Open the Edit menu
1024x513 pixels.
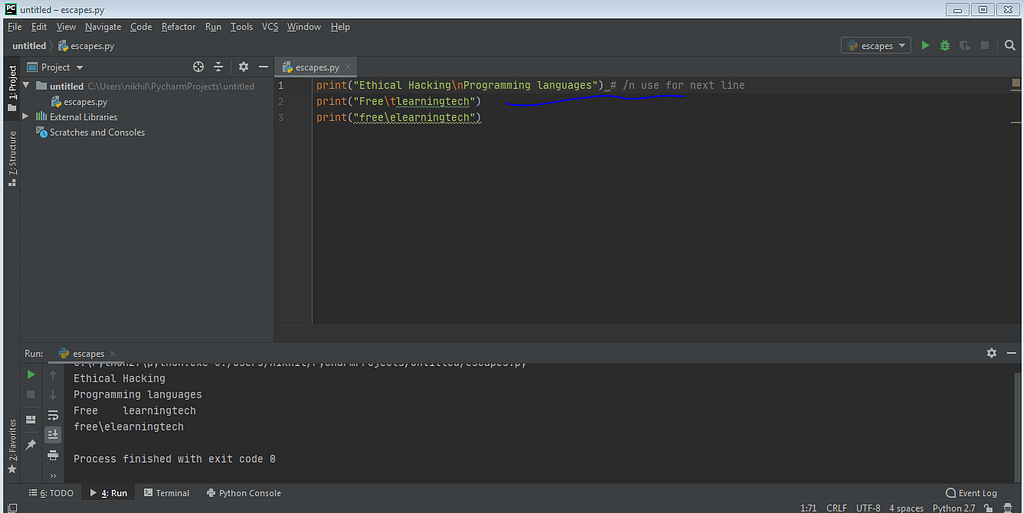click(39, 27)
